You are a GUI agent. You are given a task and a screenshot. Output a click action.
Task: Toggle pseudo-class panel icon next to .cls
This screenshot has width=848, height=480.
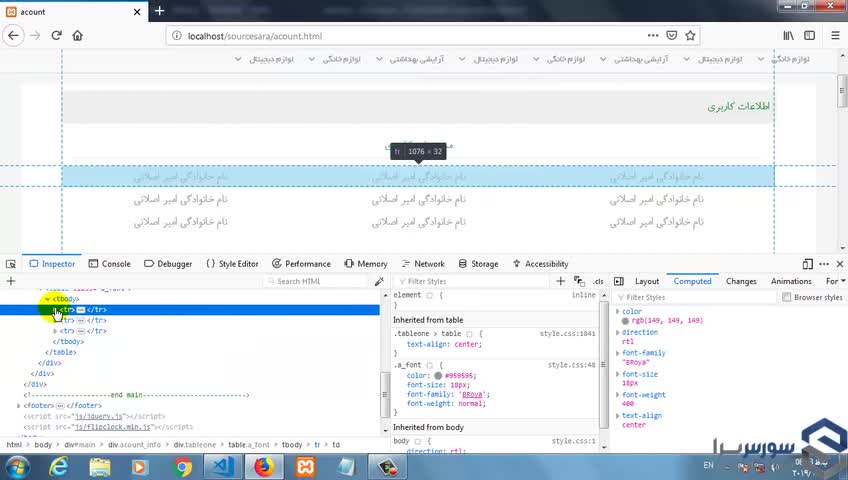point(579,281)
